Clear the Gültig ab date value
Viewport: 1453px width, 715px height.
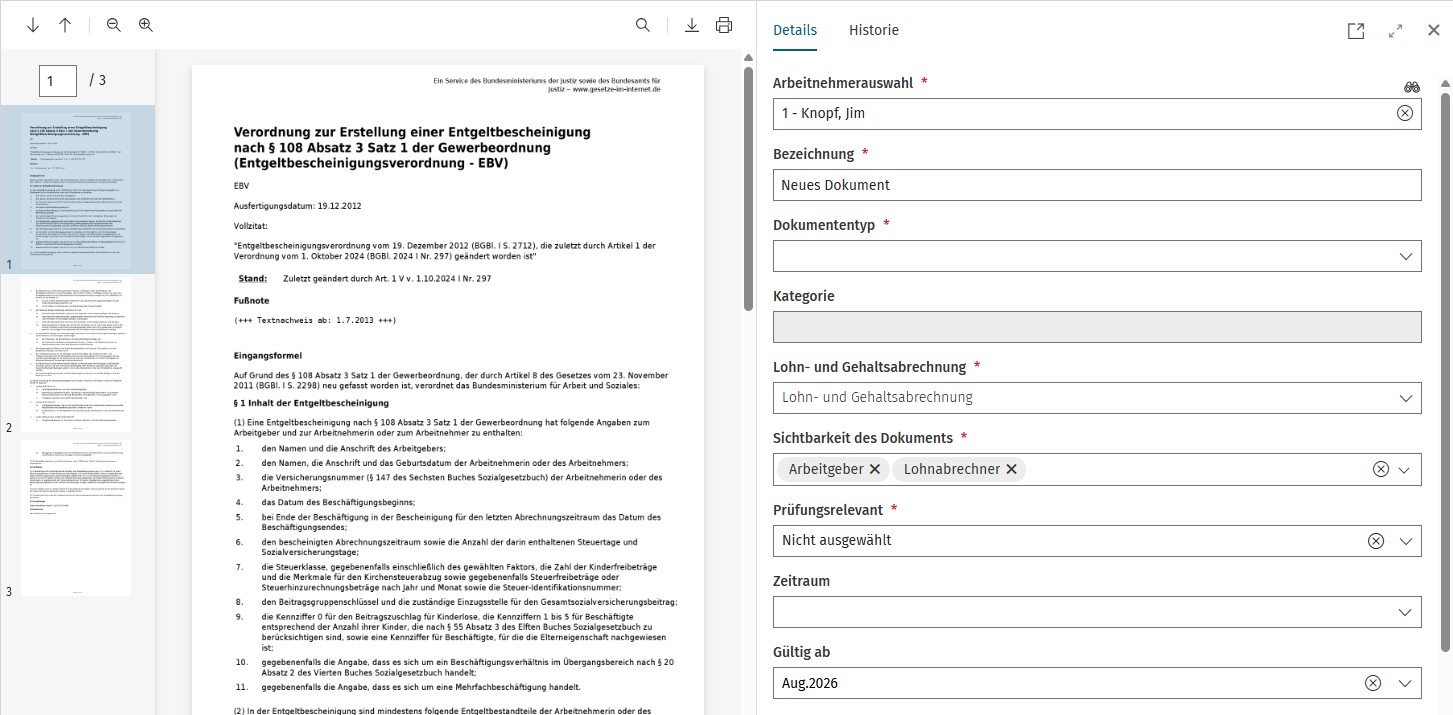click(x=1373, y=683)
